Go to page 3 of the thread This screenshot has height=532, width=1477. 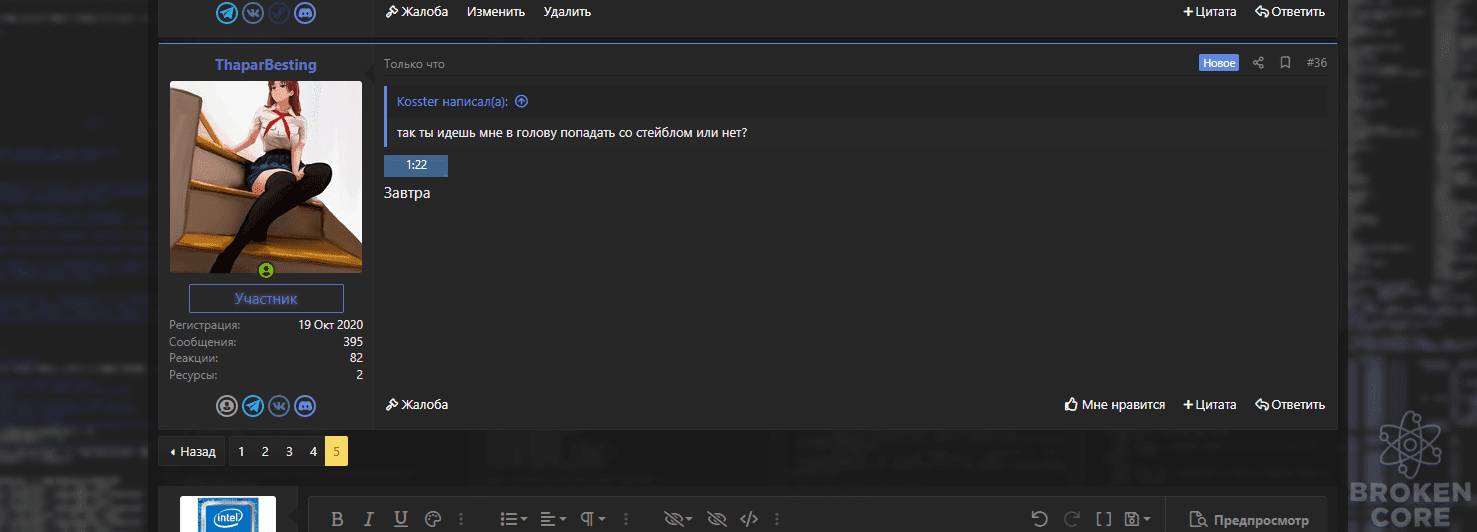[x=289, y=452]
